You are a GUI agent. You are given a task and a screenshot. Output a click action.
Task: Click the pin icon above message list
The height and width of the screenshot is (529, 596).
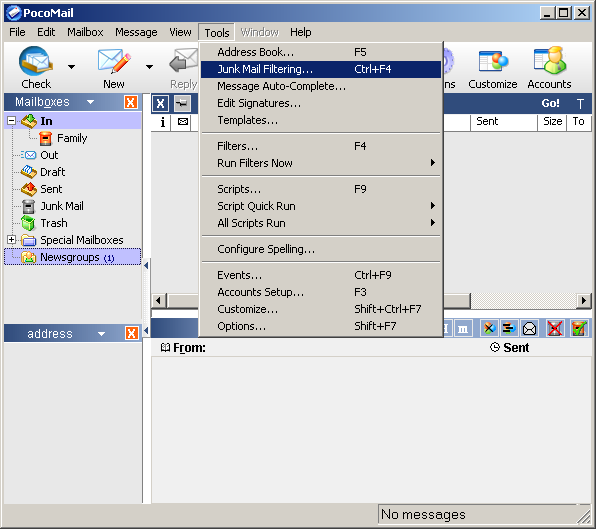(x=182, y=103)
